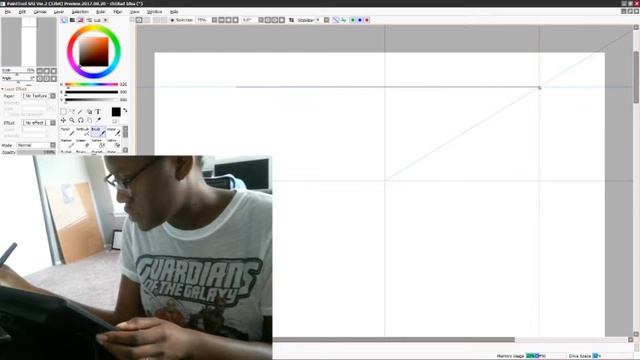640x360 pixels.
Task: Toggle the green ruler dot button
Action: [353, 20]
